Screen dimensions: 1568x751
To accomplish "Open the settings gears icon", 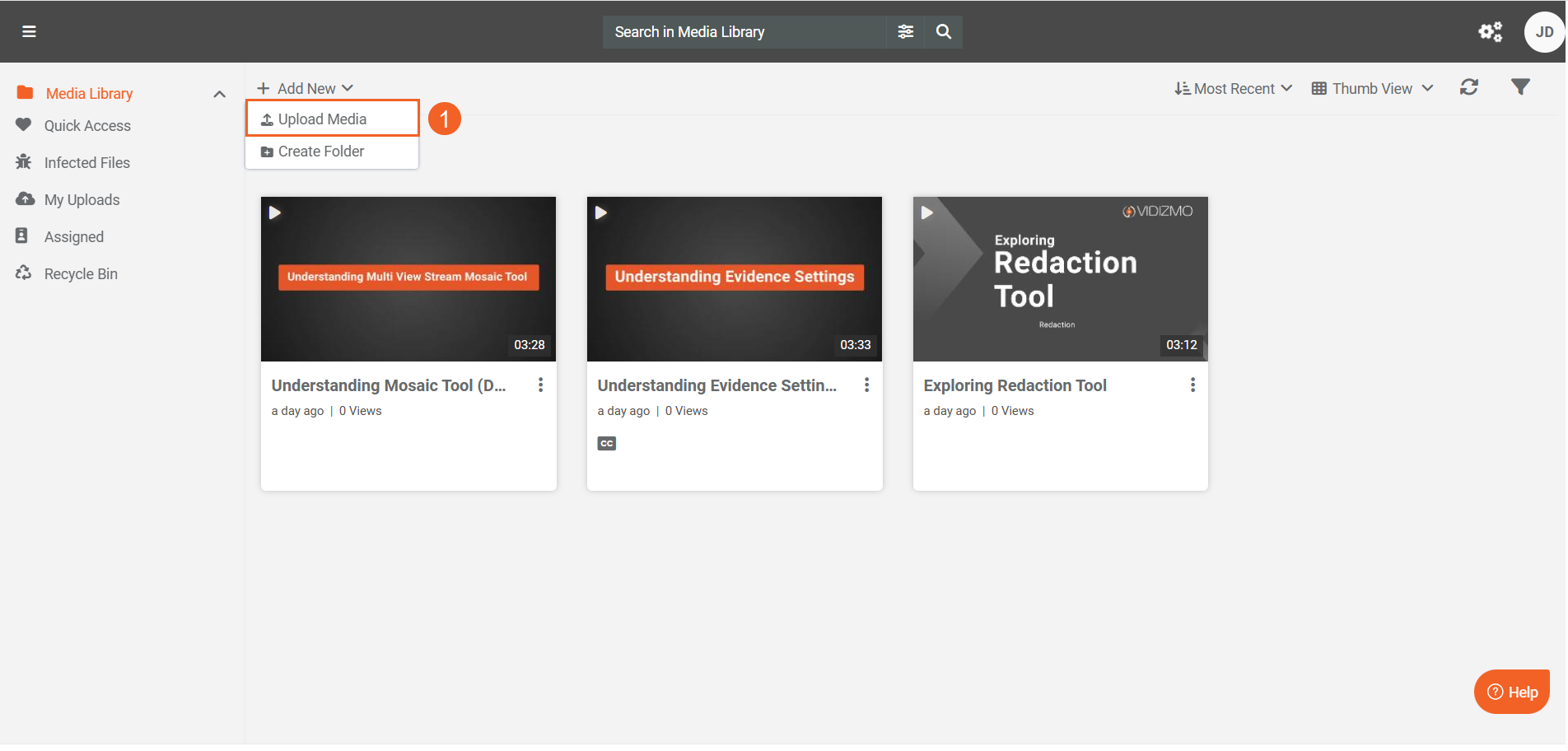I will [x=1490, y=31].
